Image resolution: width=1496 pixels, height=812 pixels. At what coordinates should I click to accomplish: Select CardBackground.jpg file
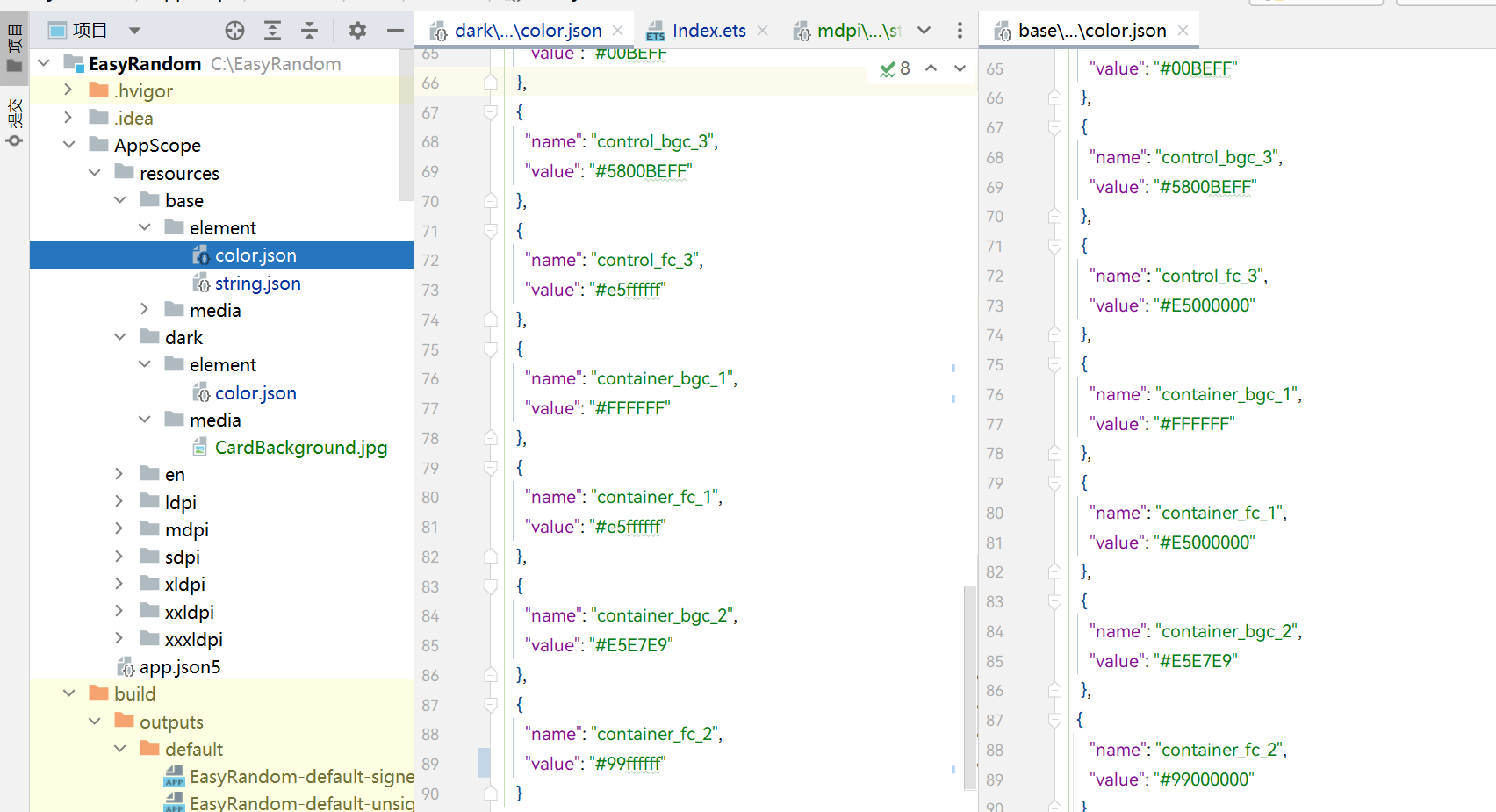click(300, 447)
